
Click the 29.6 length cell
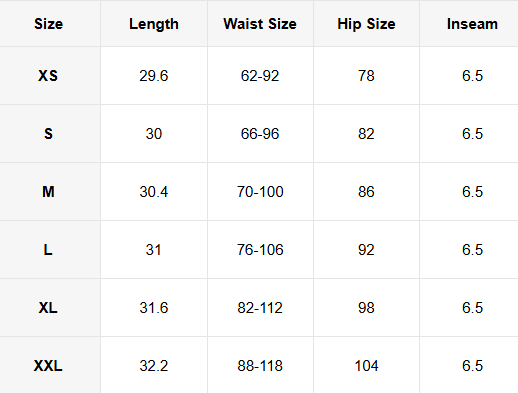tap(154, 76)
